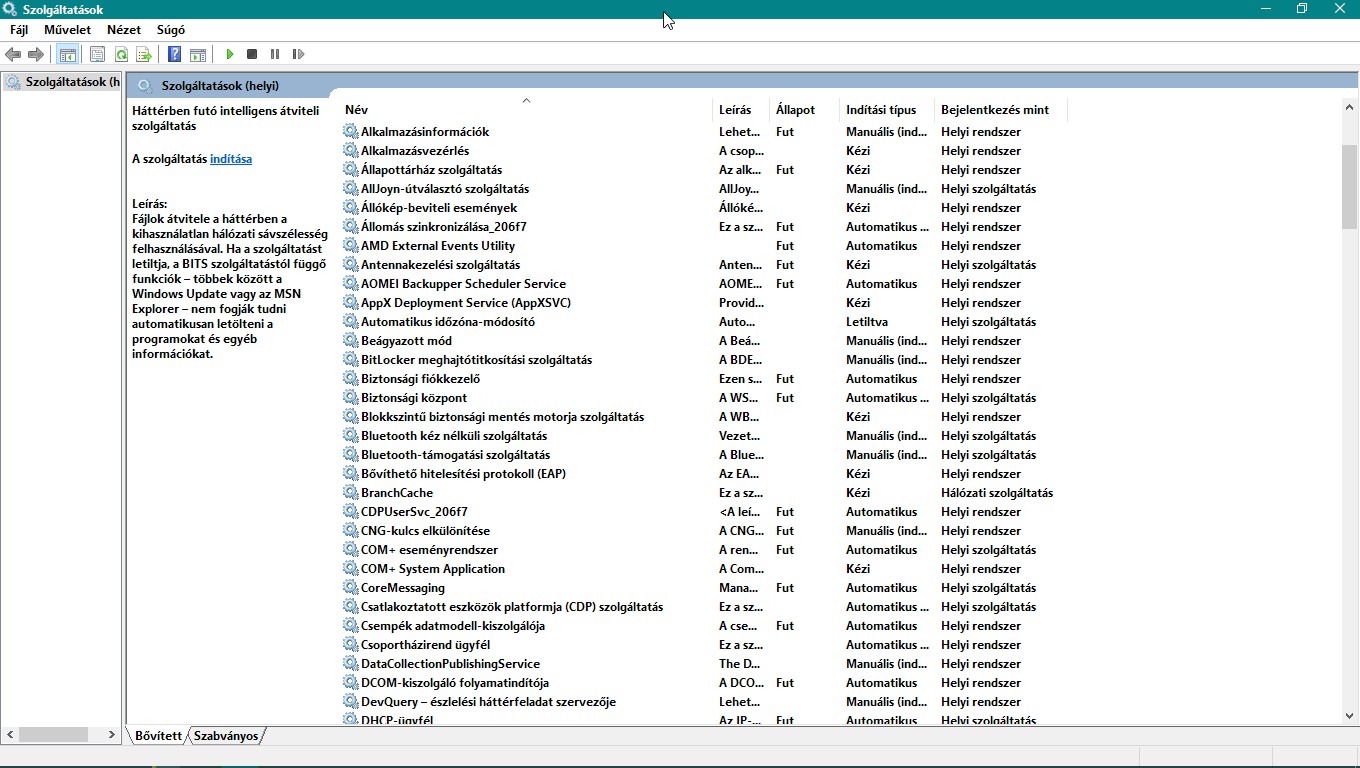Image resolution: width=1360 pixels, height=768 pixels.
Task: Select the Állókép-beviteli események row
Action: pos(704,207)
